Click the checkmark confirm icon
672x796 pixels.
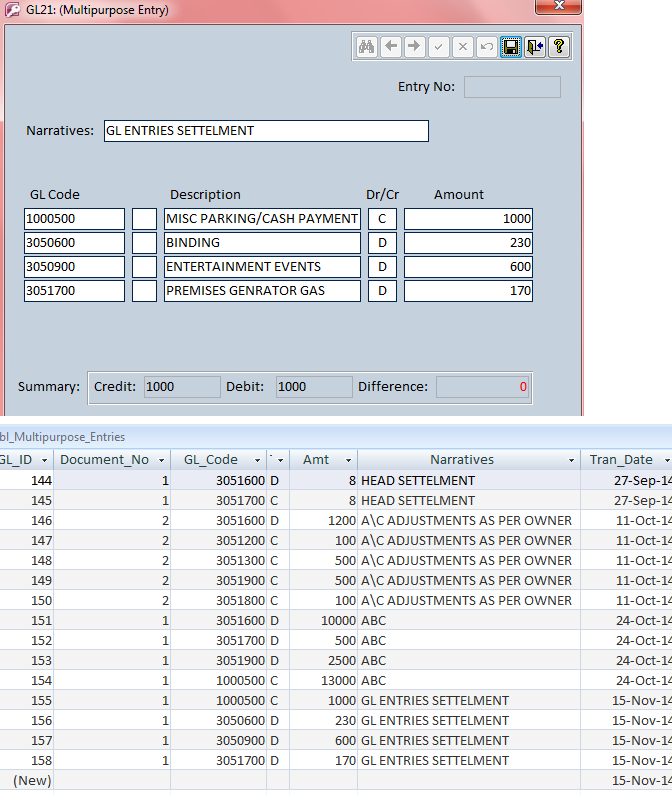tap(438, 47)
